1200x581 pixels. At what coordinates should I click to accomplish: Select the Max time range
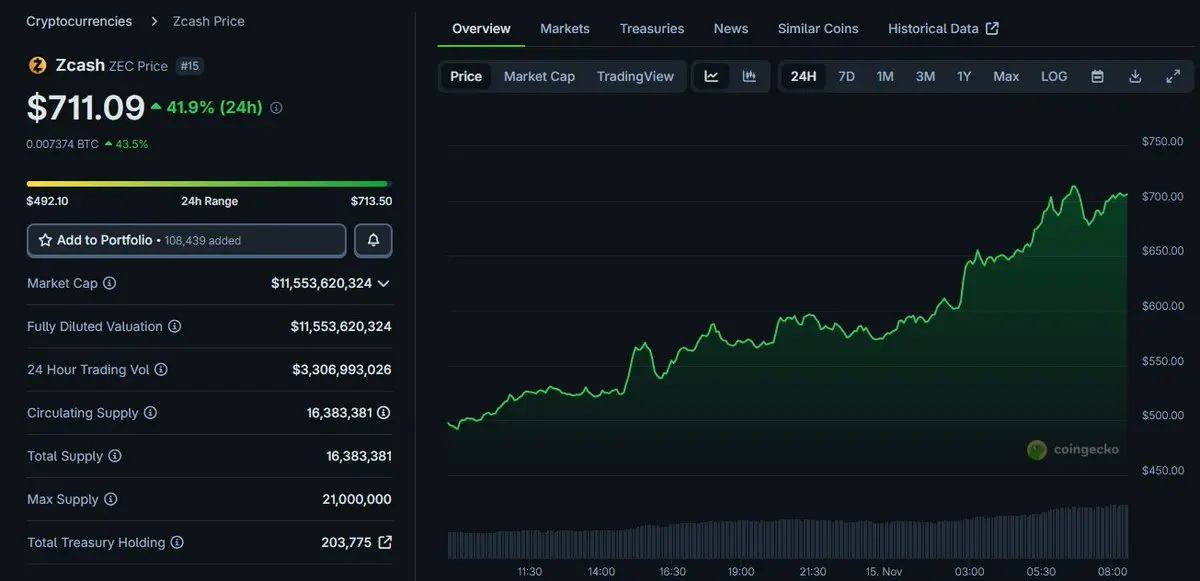pyautogui.click(x=1006, y=76)
